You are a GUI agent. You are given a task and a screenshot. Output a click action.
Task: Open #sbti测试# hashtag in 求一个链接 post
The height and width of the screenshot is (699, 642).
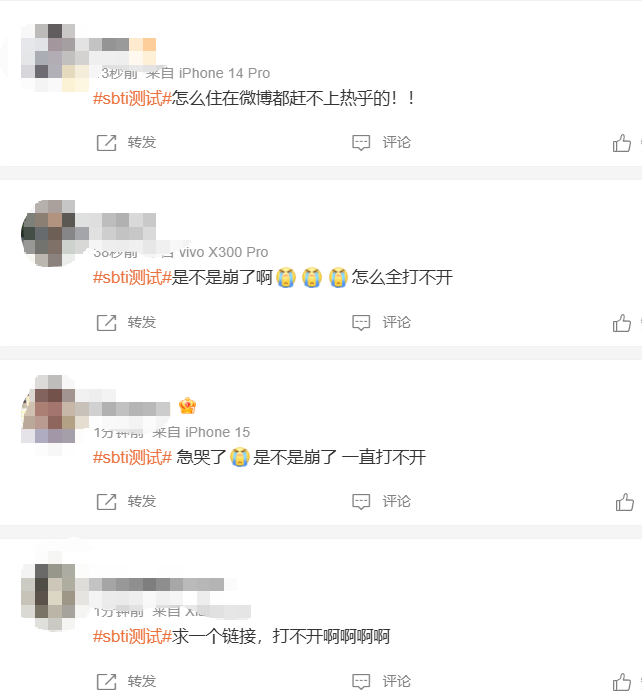(x=132, y=636)
